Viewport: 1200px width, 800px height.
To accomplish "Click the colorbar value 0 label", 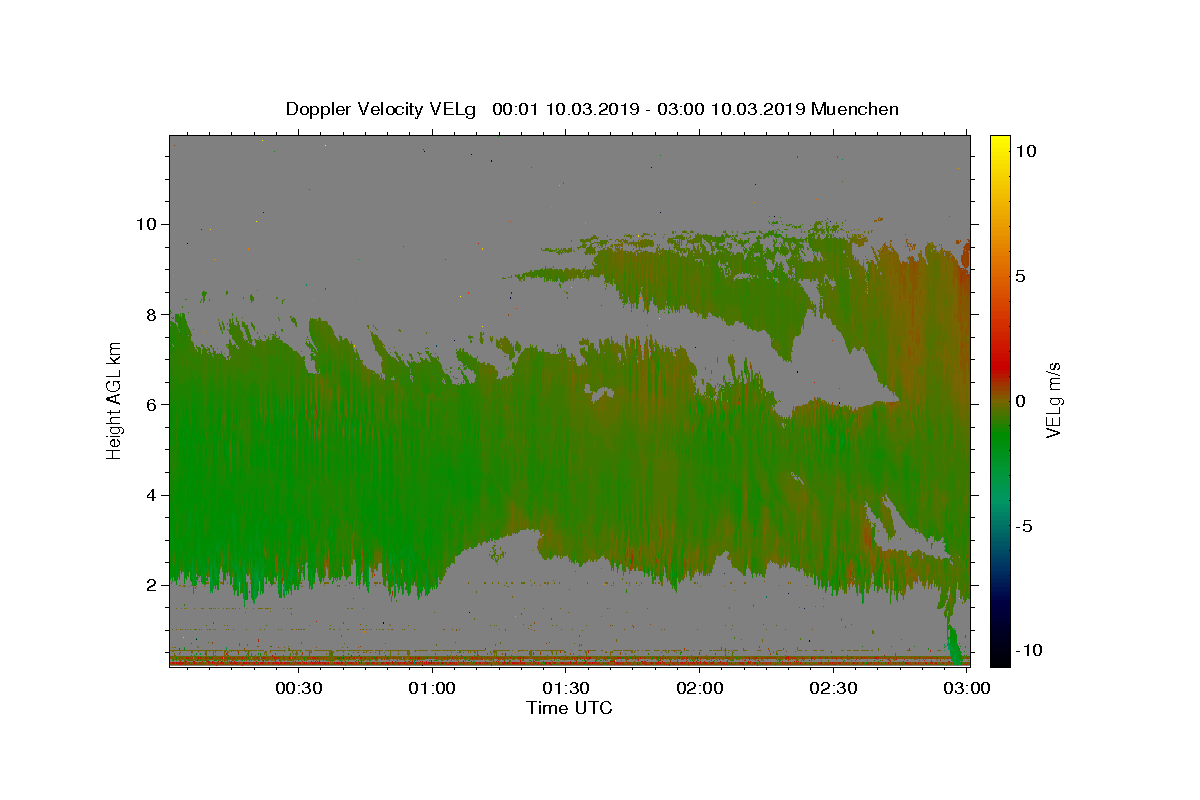I will coord(1021,401).
